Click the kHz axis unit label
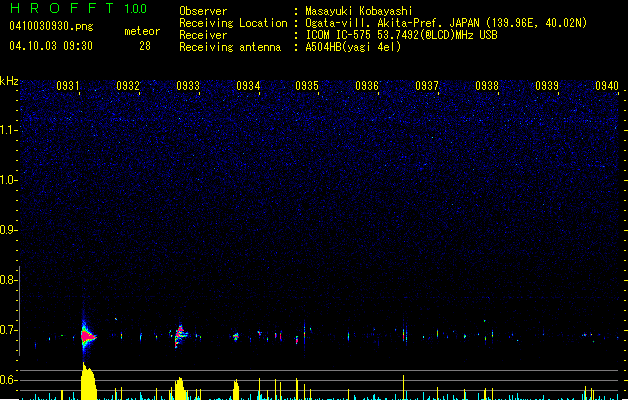Screen dimensions: 629x400 pyautogui.click(x=9, y=81)
